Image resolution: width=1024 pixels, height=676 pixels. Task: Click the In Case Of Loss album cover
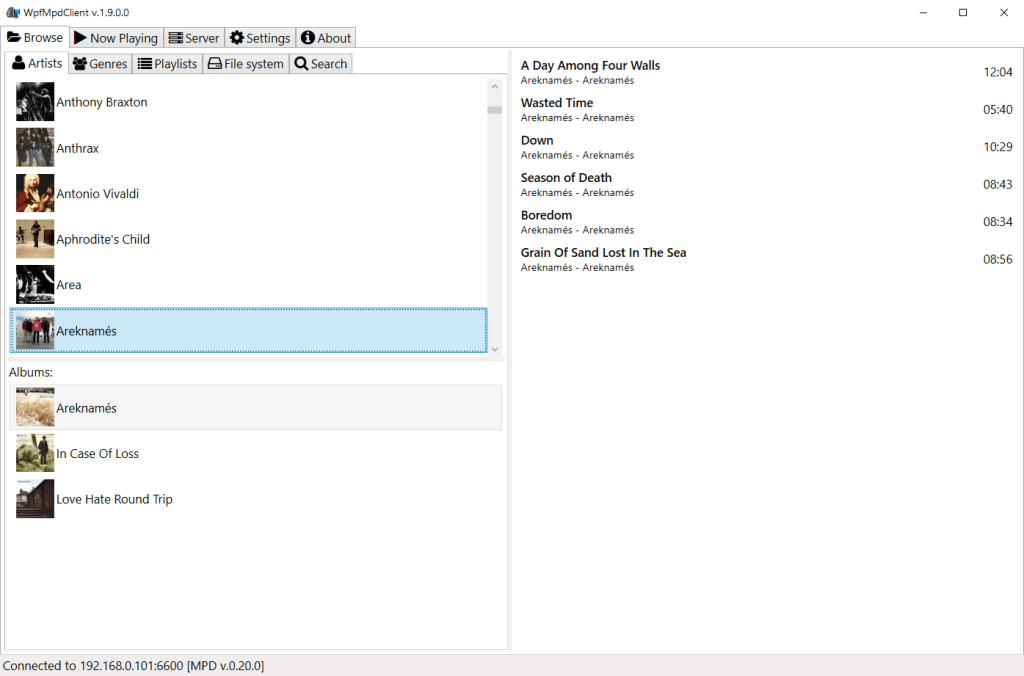tap(35, 453)
